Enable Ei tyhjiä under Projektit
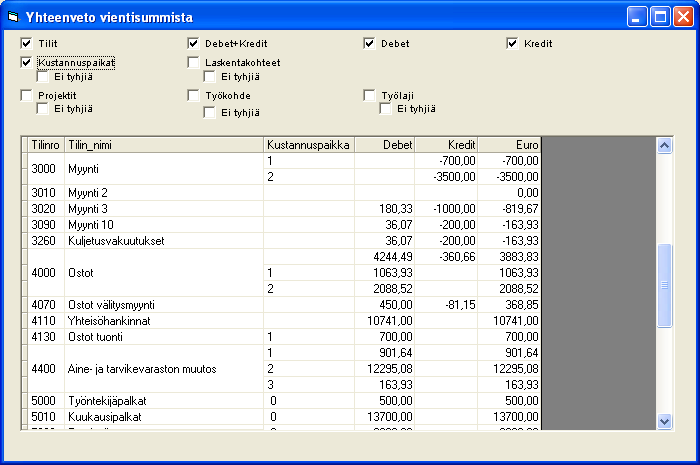The image size is (700, 465). (x=42, y=109)
